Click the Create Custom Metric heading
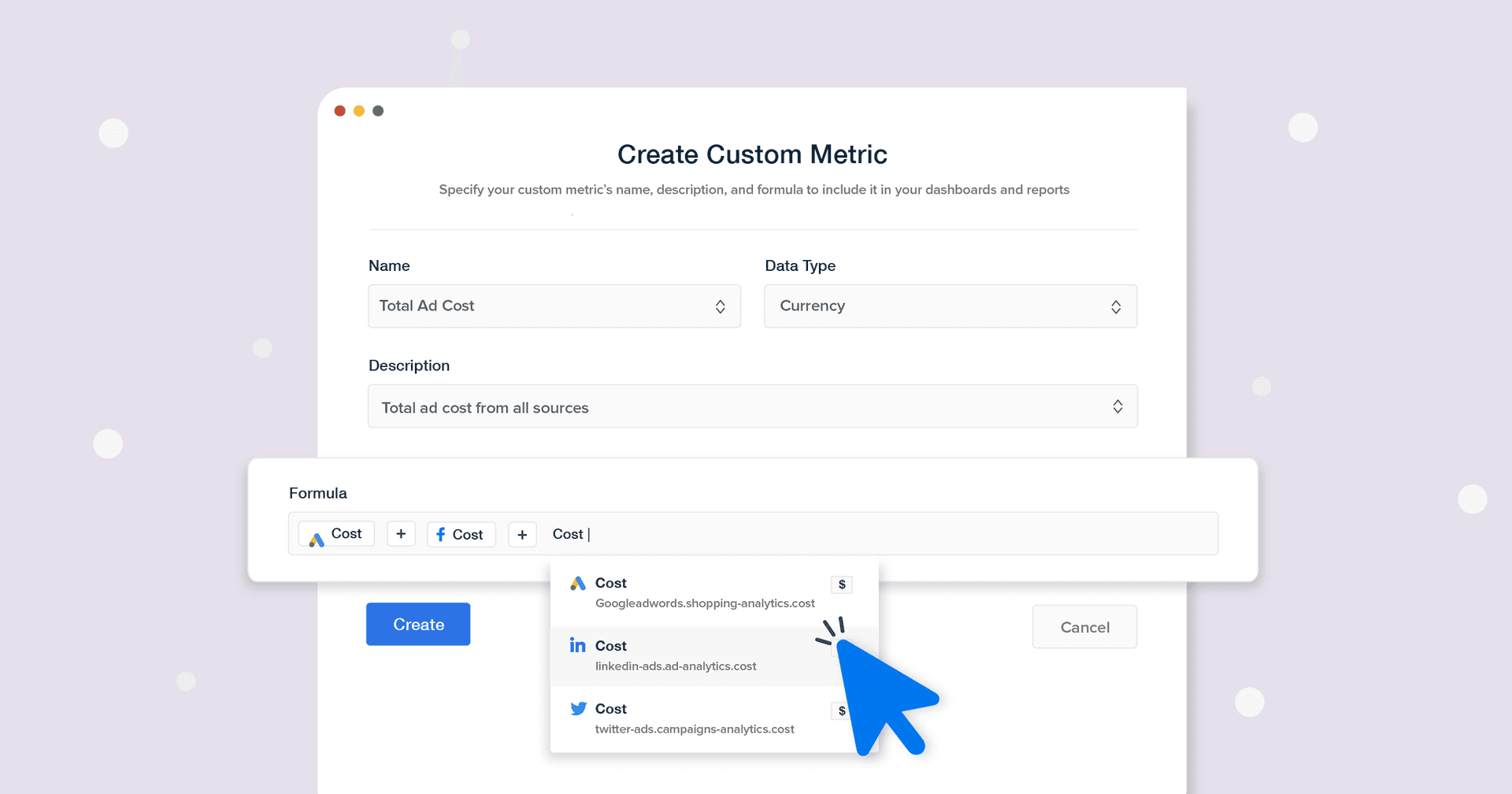This screenshot has height=794, width=1512. [x=752, y=154]
